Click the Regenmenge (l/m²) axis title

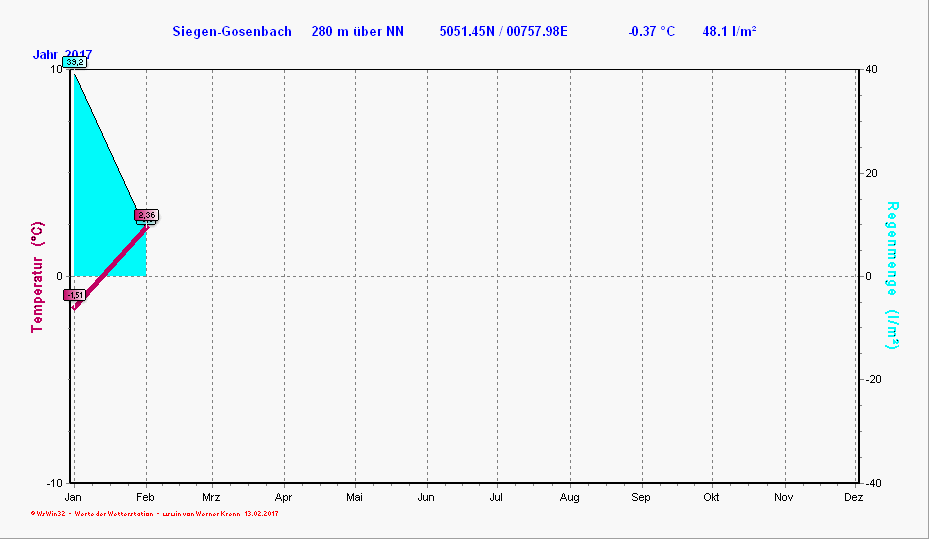click(892, 275)
